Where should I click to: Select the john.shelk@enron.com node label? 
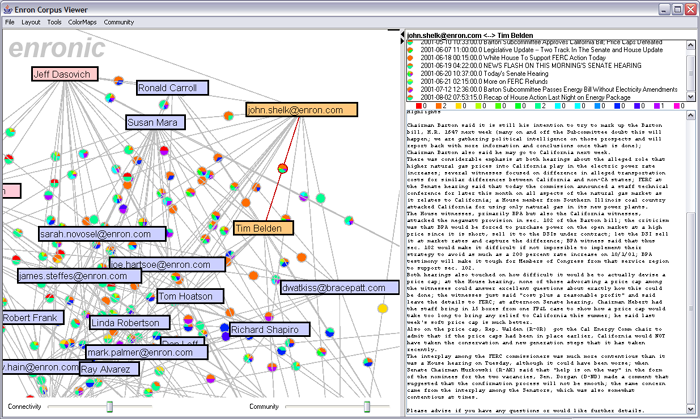(302, 110)
